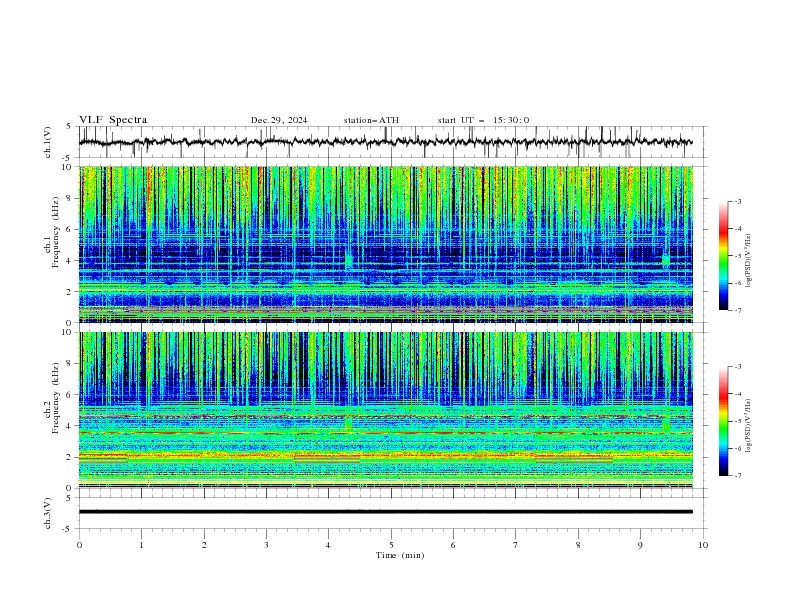Click the ch.3 flat waveform trace

coord(385,512)
